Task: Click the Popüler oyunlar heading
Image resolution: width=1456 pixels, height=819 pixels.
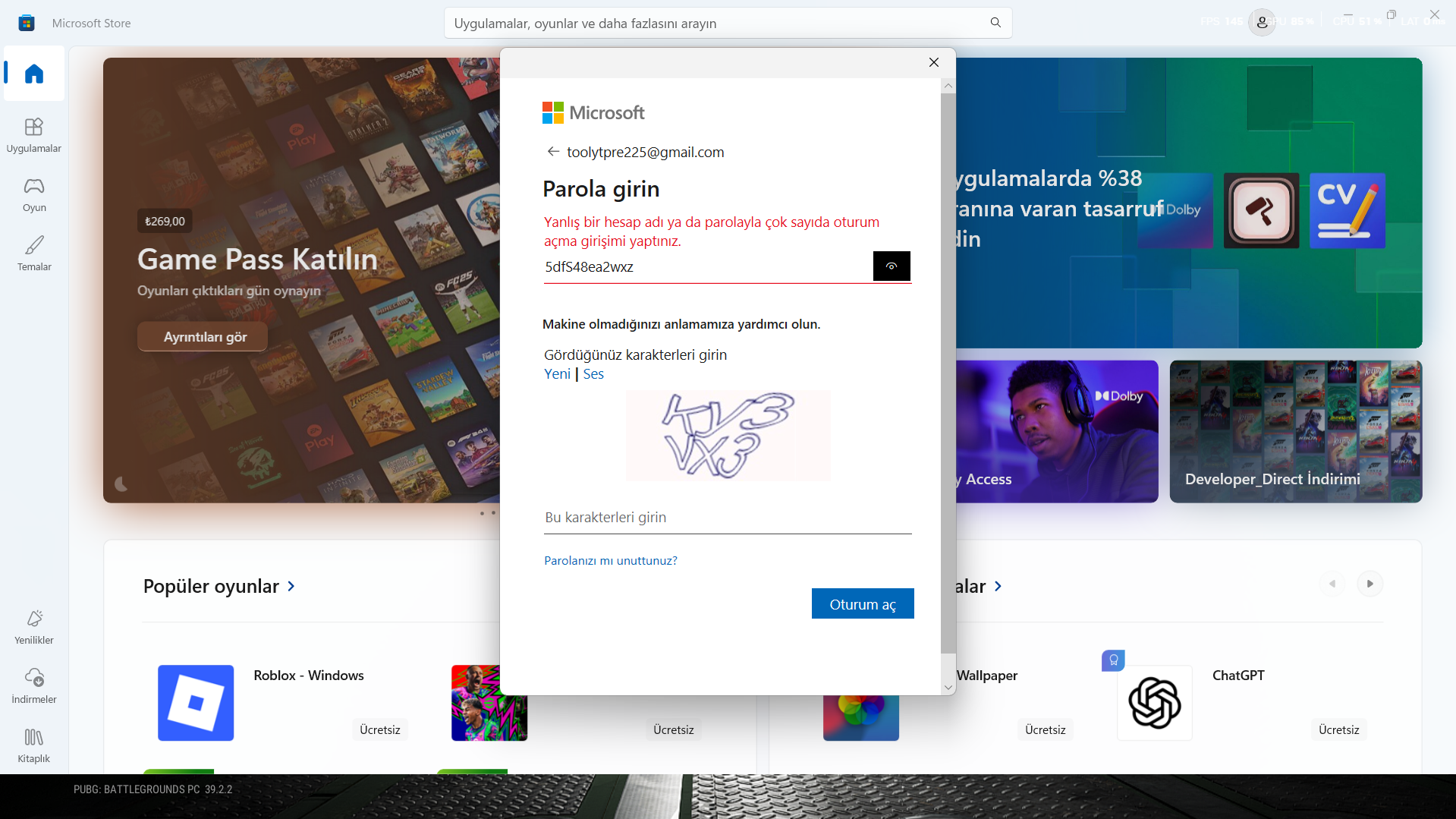Action: 211,586
